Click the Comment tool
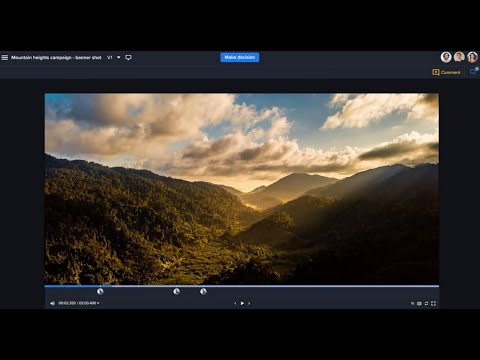The image size is (480, 360). tap(446, 72)
